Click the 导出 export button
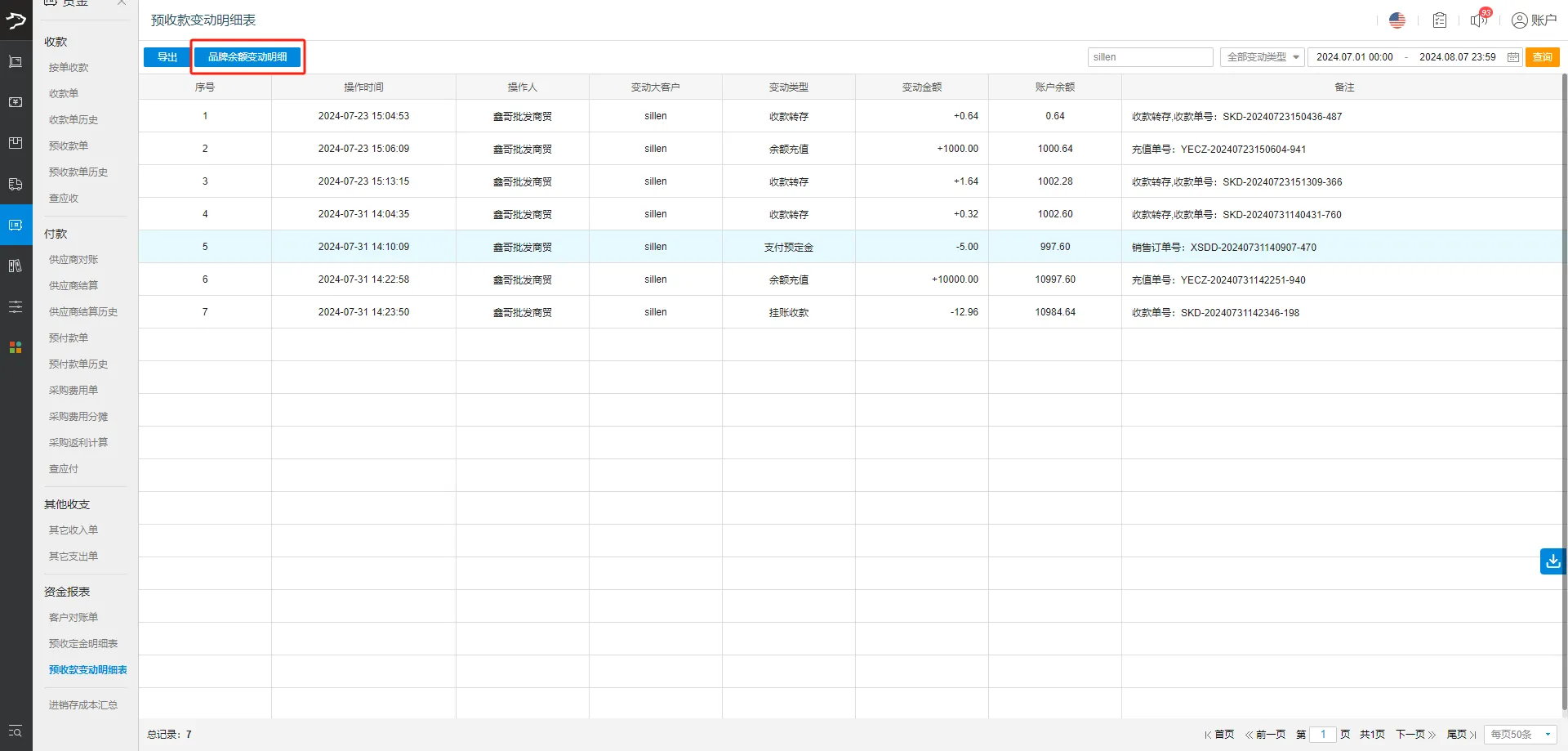This screenshot has width=1568, height=751. pyautogui.click(x=167, y=57)
